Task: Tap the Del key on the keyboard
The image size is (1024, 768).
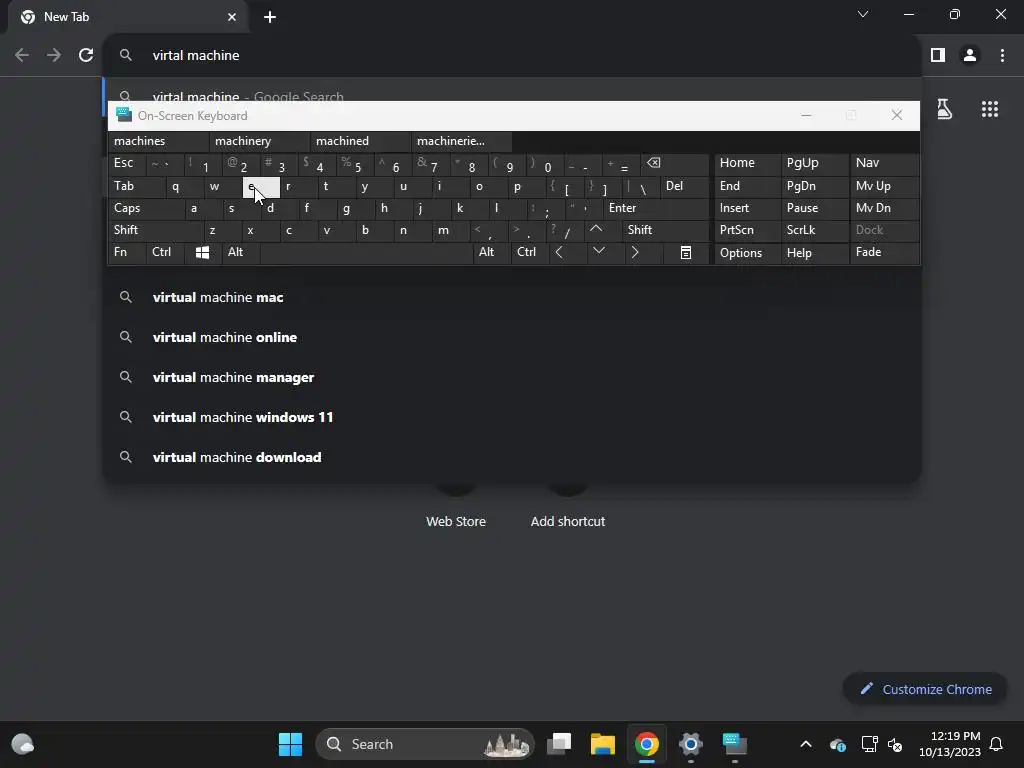Action: click(684, 186)
